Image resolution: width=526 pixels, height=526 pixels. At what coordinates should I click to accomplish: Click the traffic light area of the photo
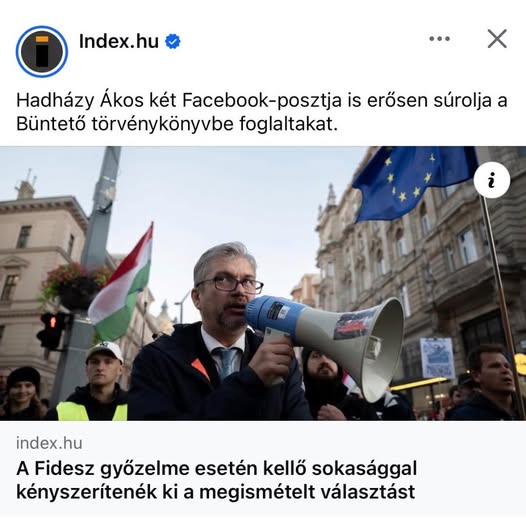coord(52,331)
